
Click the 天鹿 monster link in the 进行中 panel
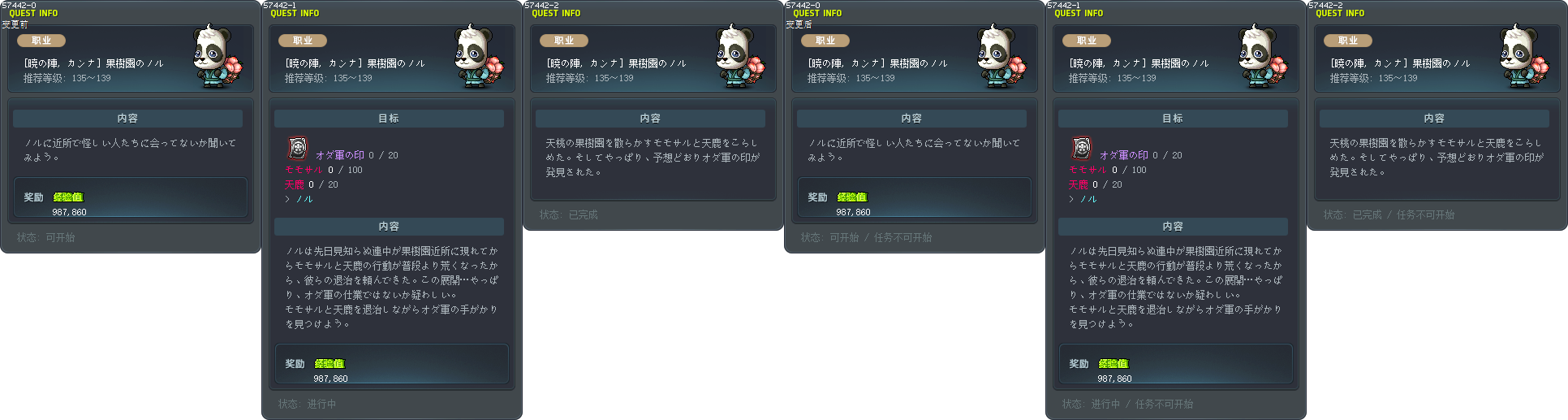[294, 184]
